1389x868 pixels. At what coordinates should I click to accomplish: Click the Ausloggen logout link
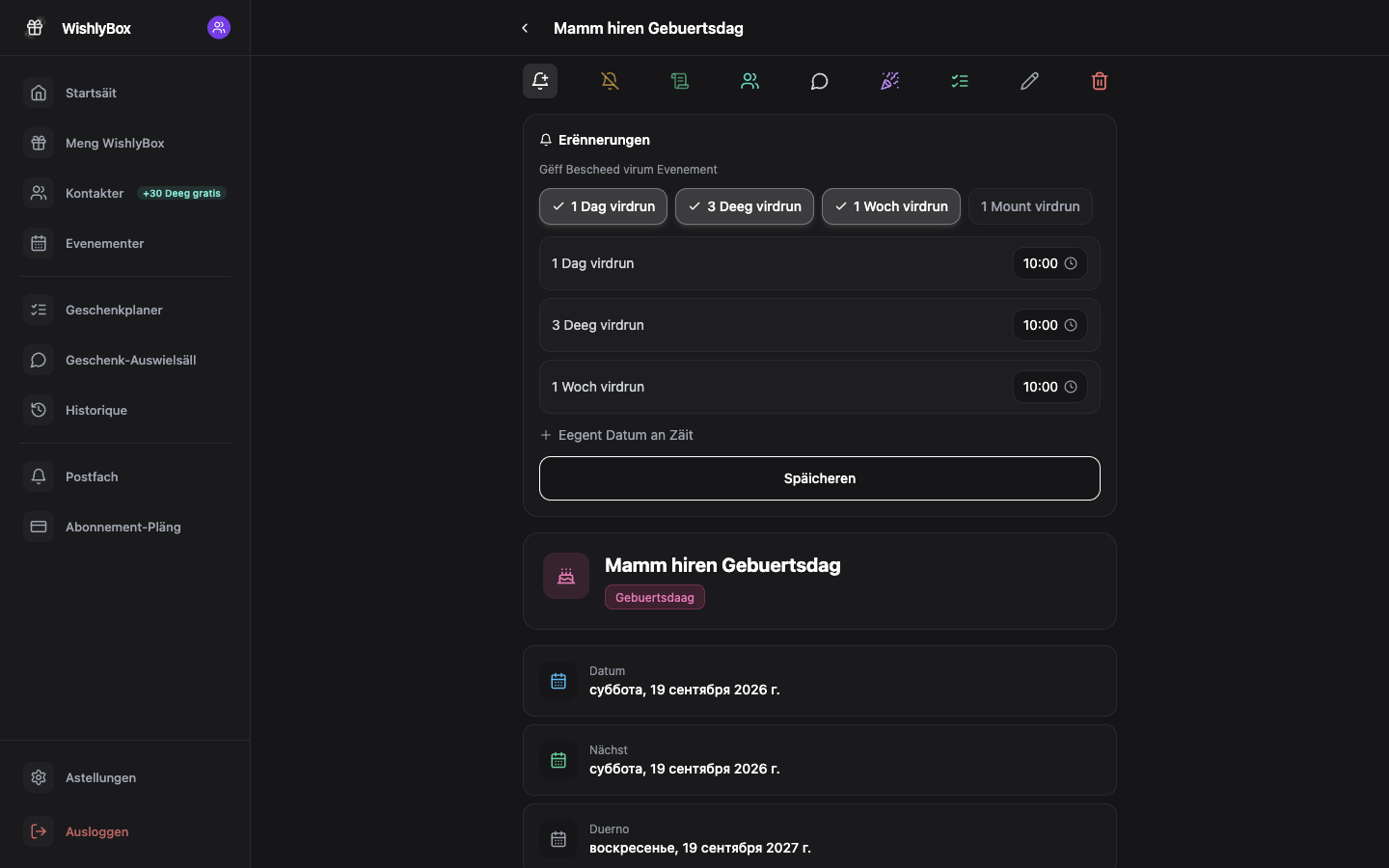pyautogui.click(x=125, y=831)
